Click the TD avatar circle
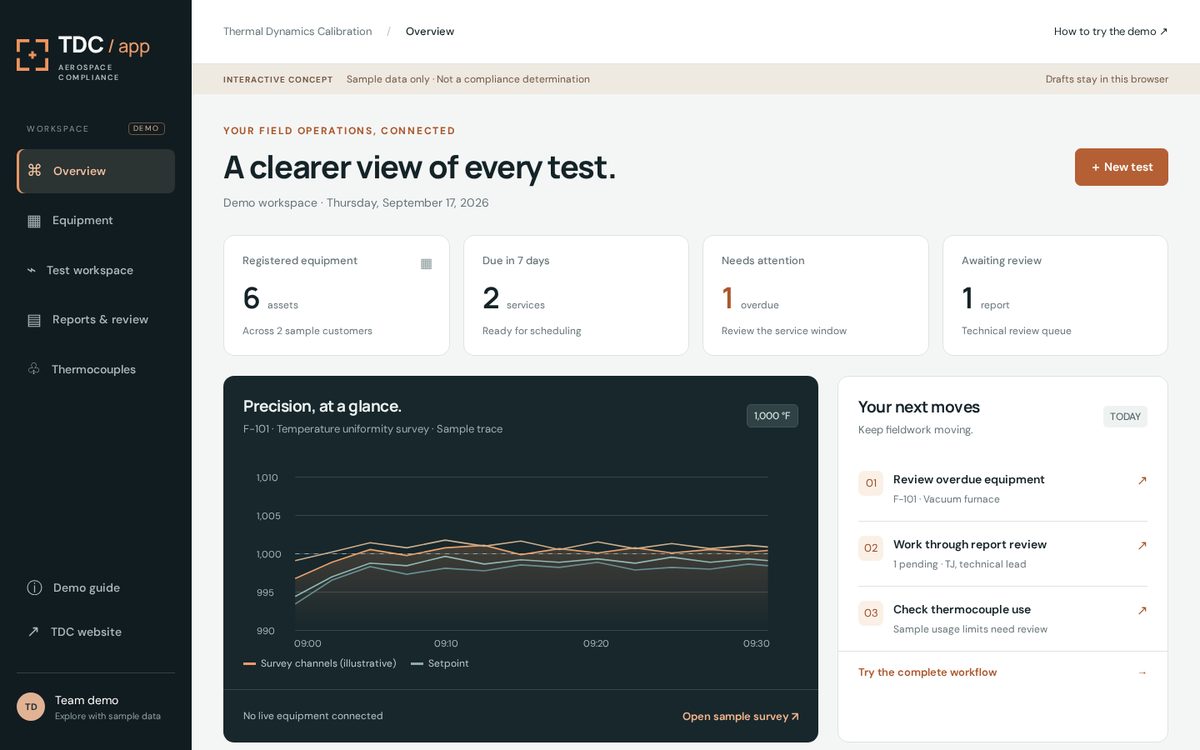Screen dimensions: 1200x750 tap(31, 707)
